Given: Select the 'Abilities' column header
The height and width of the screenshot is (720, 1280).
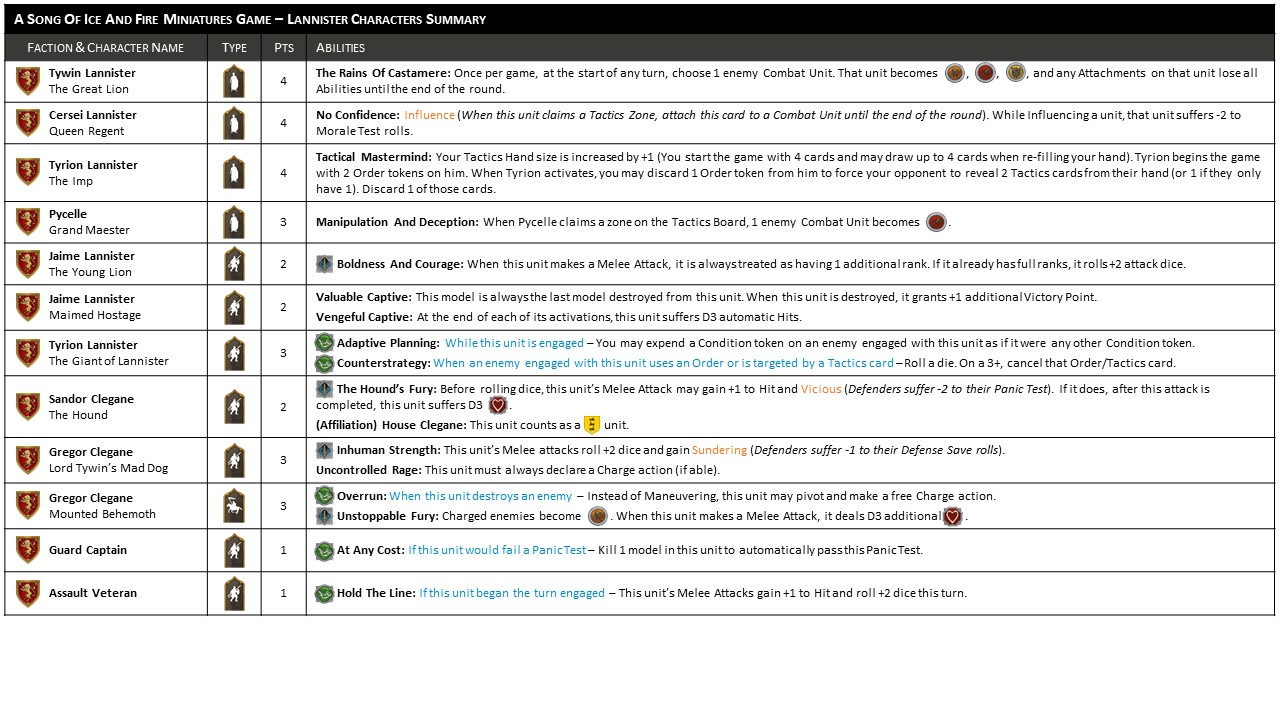Looking at the screenshot, I should (x=340, y=47).
